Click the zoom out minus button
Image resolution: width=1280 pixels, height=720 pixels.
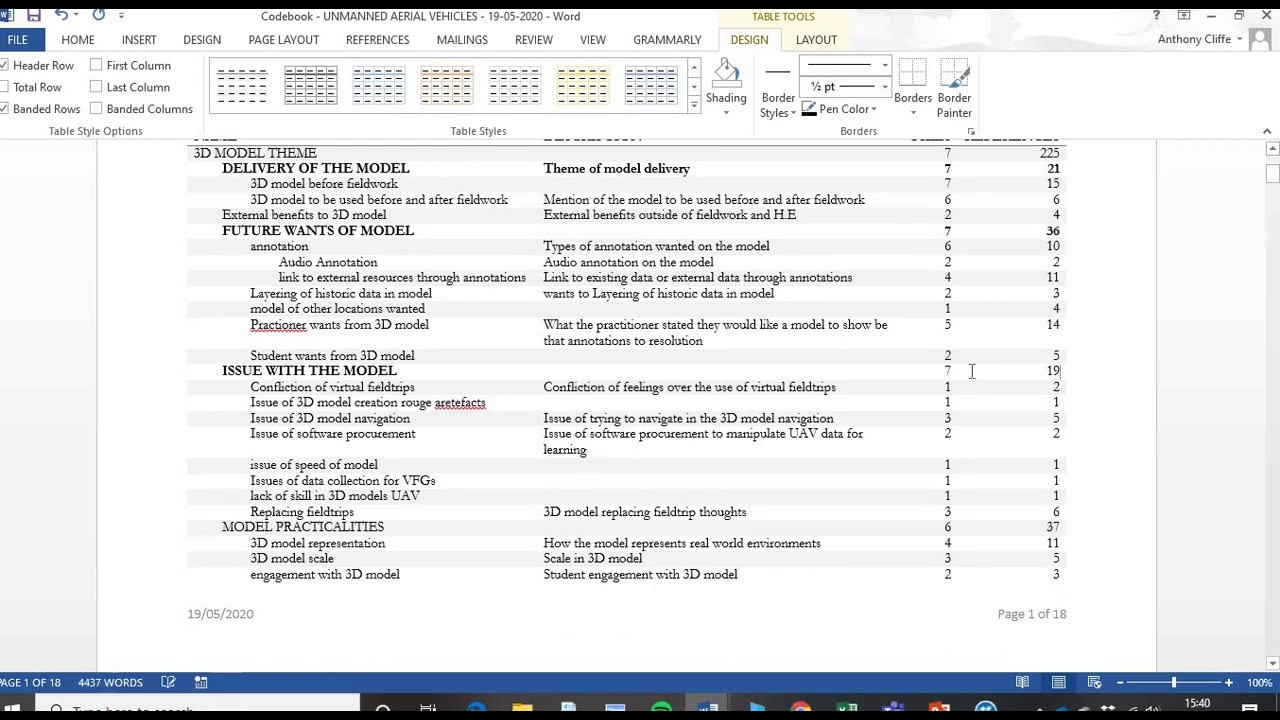tap(1120, 682)
